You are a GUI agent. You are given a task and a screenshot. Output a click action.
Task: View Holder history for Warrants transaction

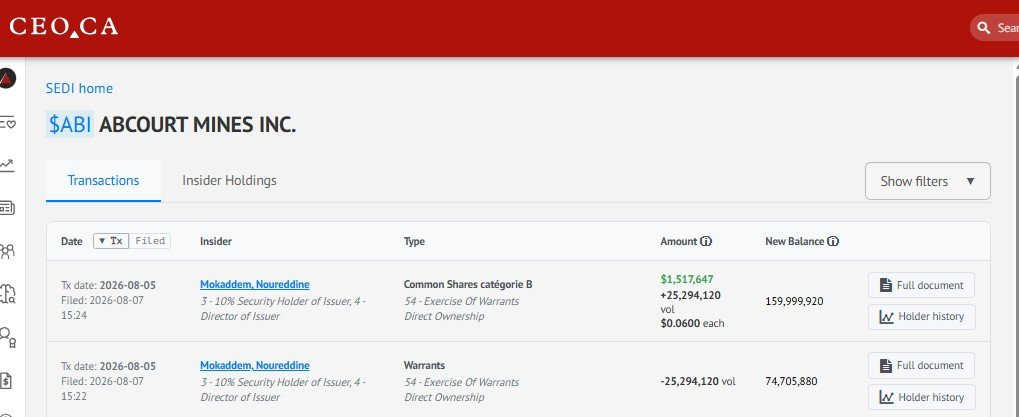[922, 397]
